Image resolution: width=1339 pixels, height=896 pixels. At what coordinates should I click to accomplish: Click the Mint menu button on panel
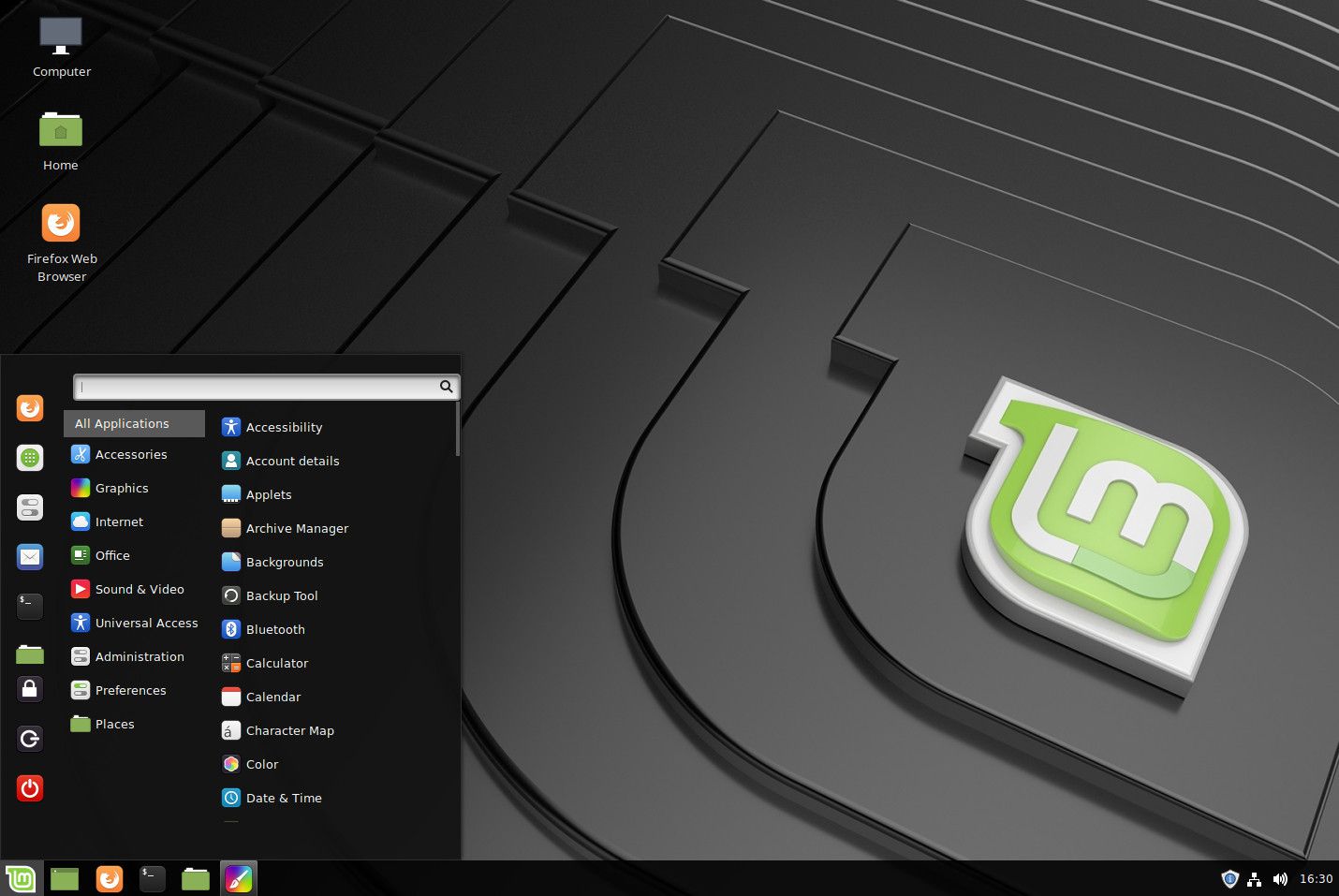pos(21,878)
